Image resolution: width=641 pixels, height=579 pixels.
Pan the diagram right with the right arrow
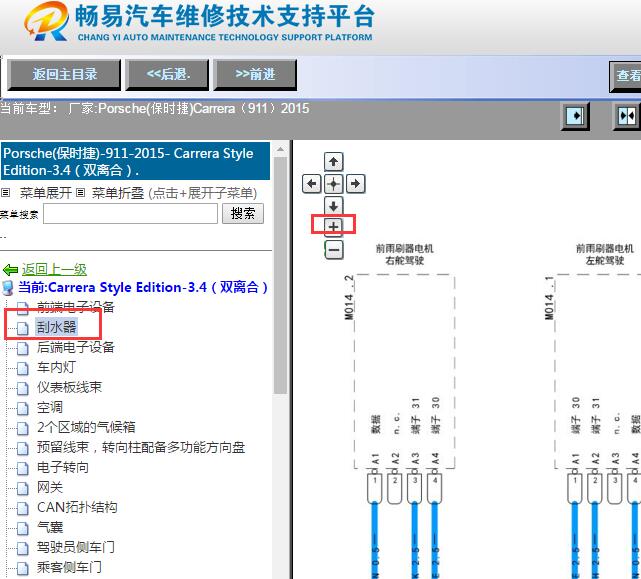tap(355, 184)
